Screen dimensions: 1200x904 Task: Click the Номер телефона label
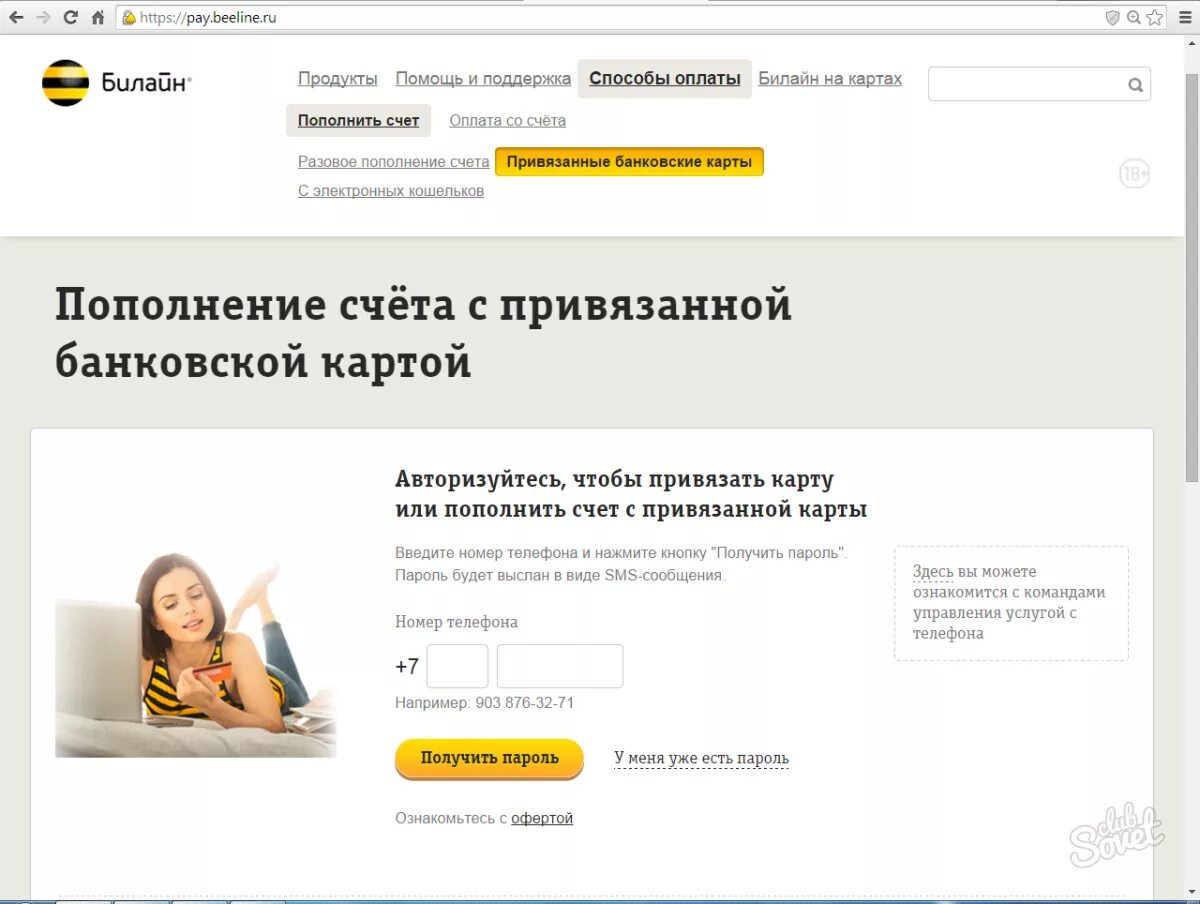tap(456, 622)
